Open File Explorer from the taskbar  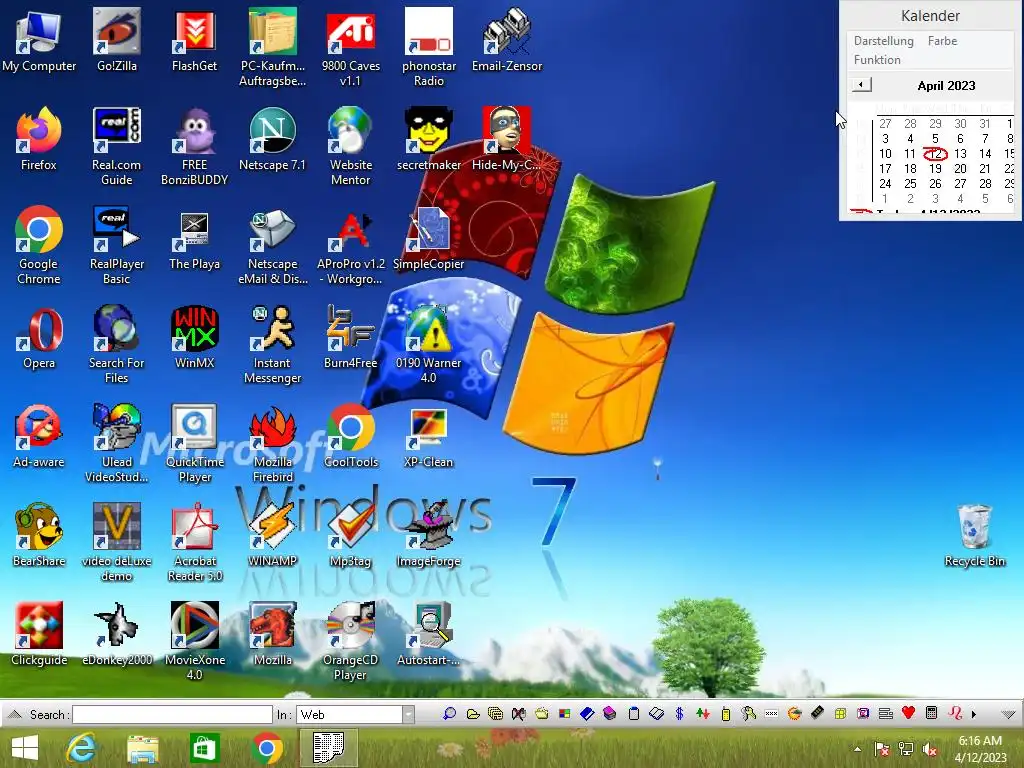coord(142,748)
